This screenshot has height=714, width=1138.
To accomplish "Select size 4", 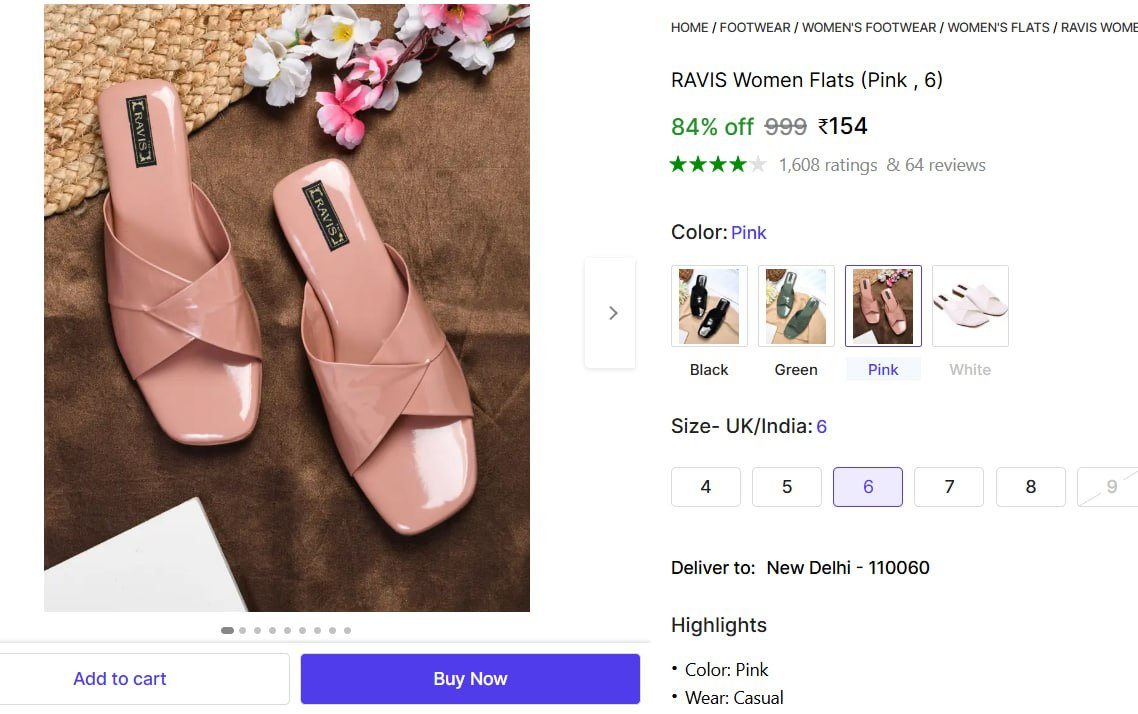I will (x=706, y=487).
